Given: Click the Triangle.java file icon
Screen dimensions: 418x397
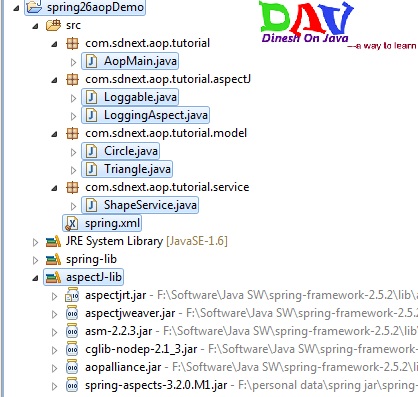Looking at the screenshot, I should point(91,169).
